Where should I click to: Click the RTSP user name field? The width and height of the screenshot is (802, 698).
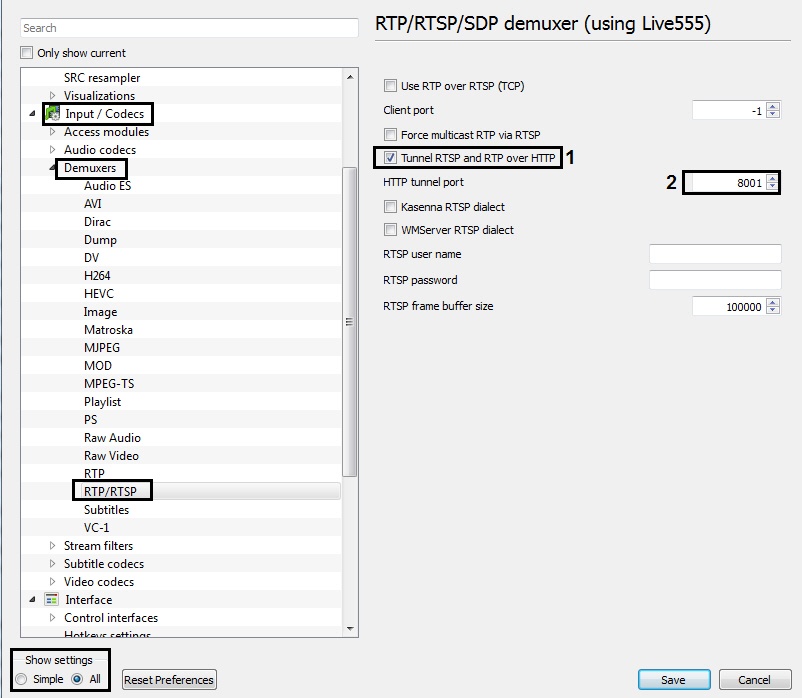point(715,255)
